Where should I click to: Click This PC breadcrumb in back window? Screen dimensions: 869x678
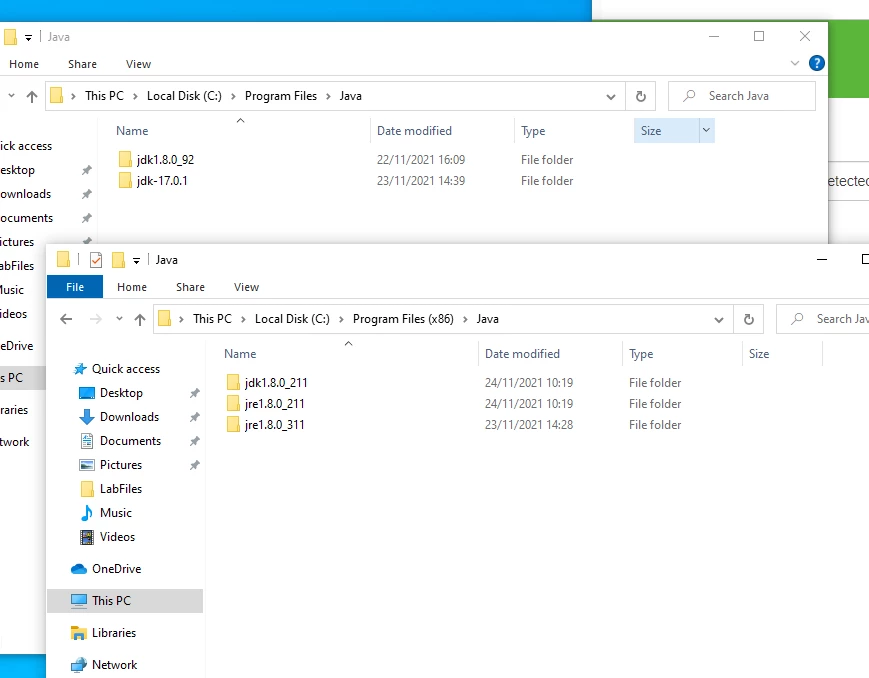(x=104, y=96)
